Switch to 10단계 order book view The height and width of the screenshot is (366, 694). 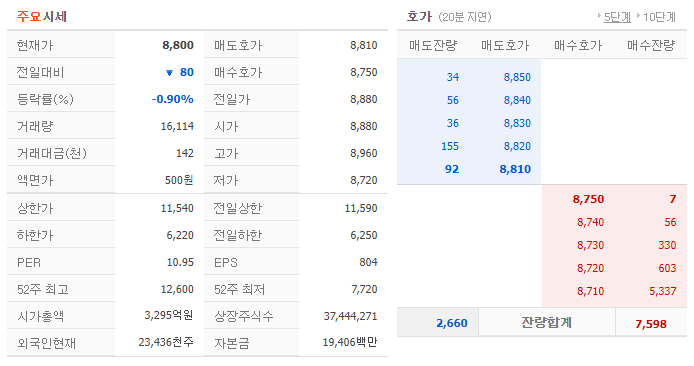(659, 17)
